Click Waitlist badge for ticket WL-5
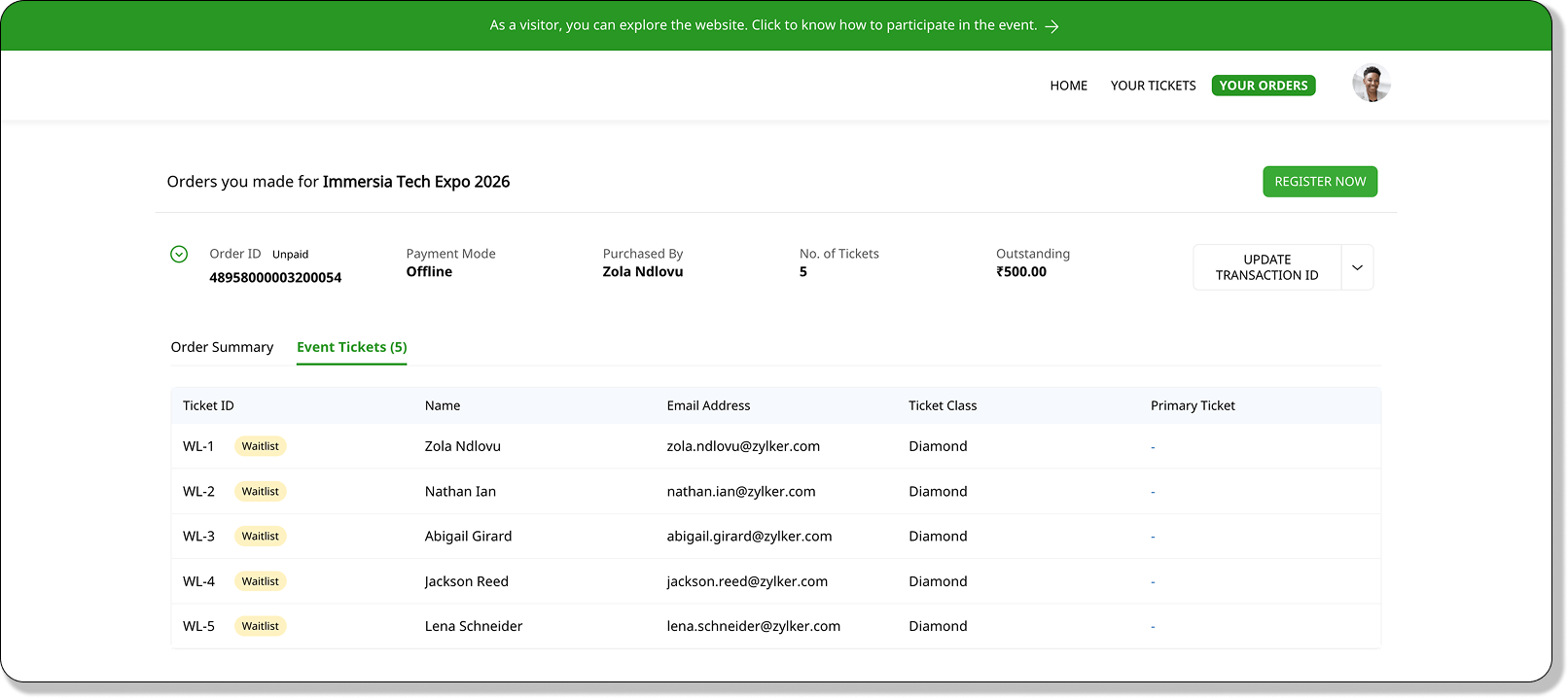The height and width of the screenshot is (698, 1568). (260, 626)
